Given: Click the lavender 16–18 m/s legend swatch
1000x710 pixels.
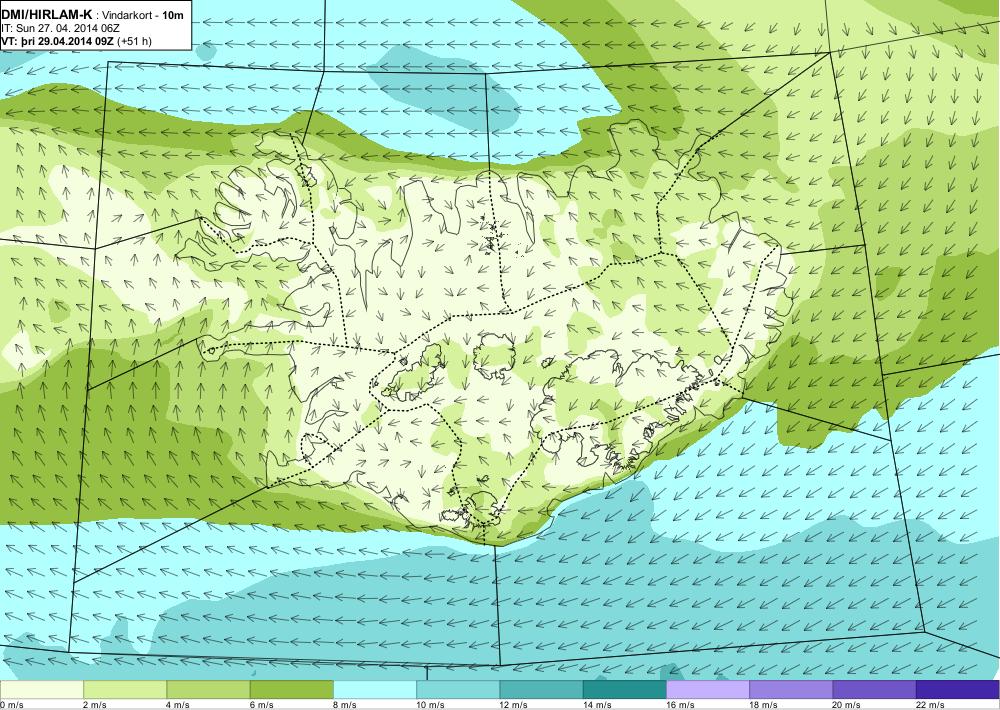Looking at the screenshot, I should [x=708, y=690].
